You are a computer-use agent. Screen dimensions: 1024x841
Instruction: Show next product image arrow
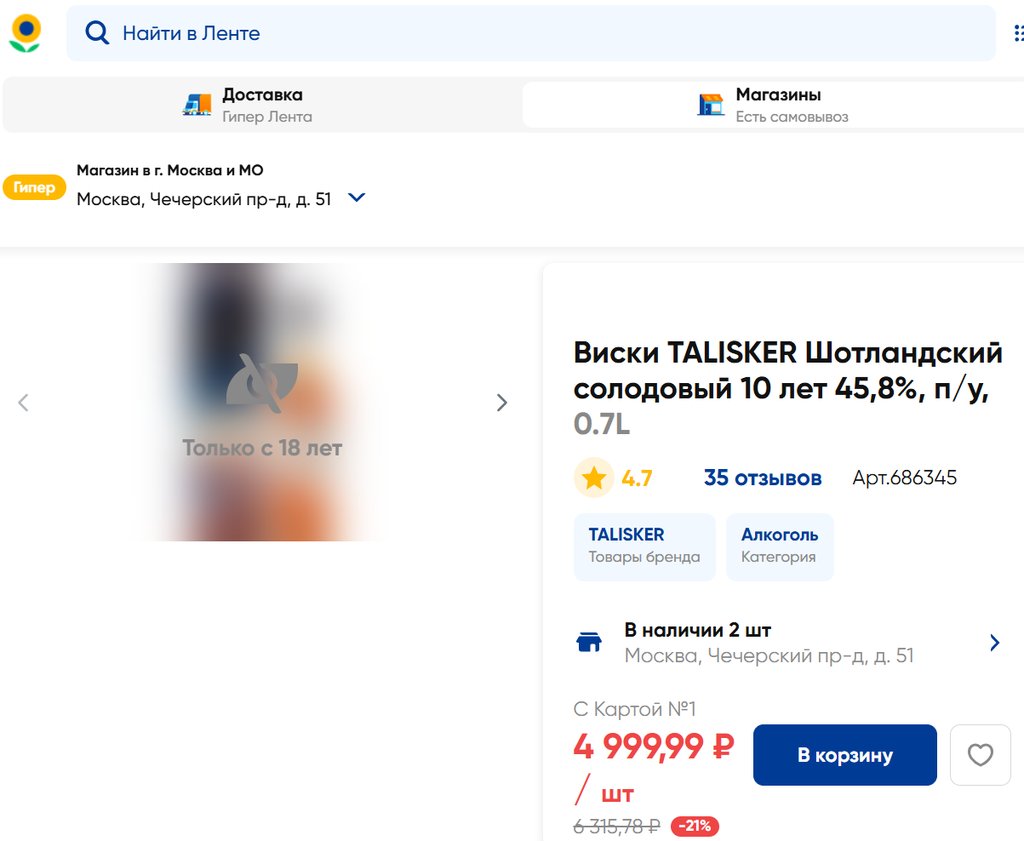[x=502, y=402]
